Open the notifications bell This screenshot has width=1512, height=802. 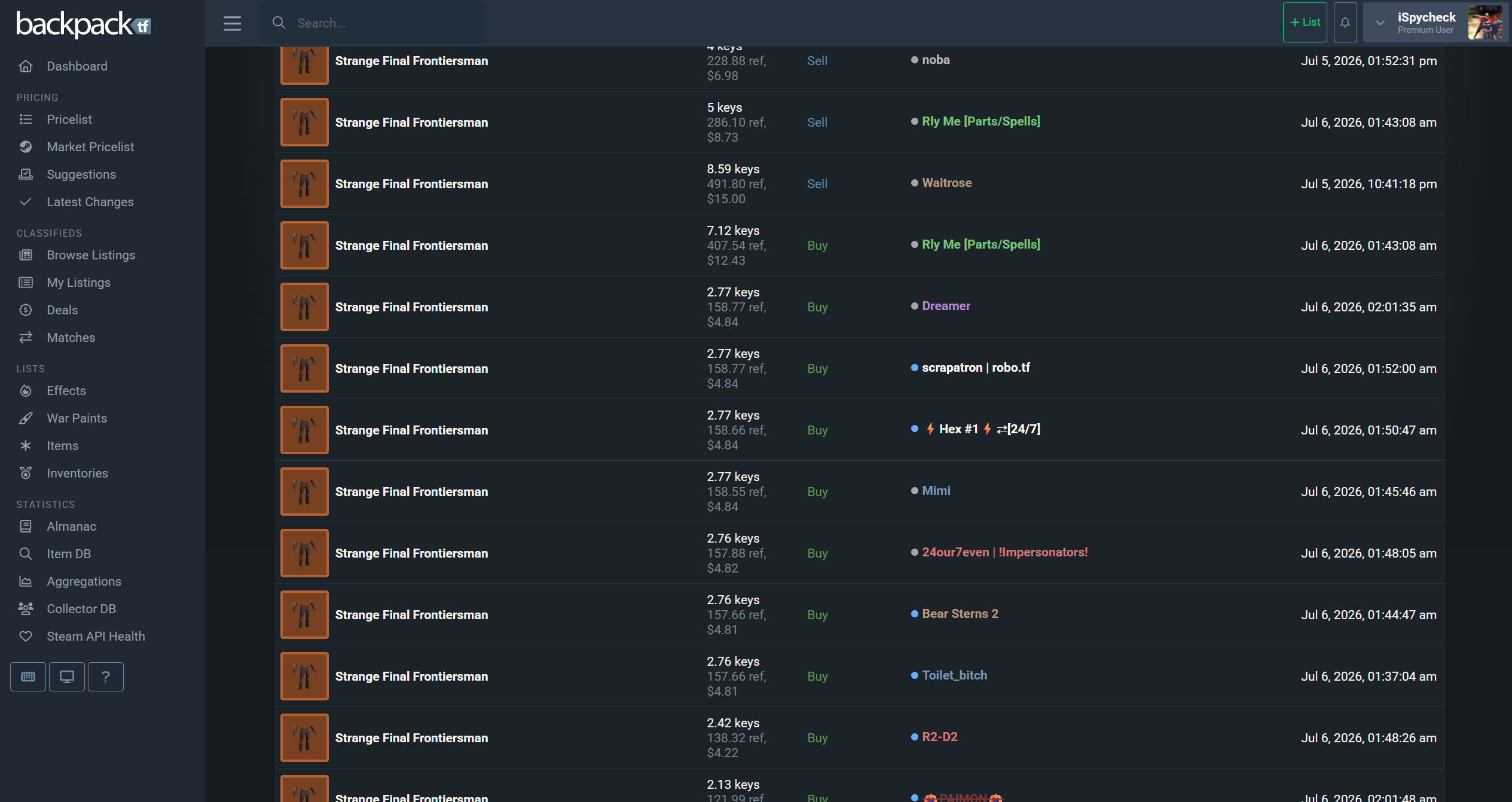click(1345, 23)
